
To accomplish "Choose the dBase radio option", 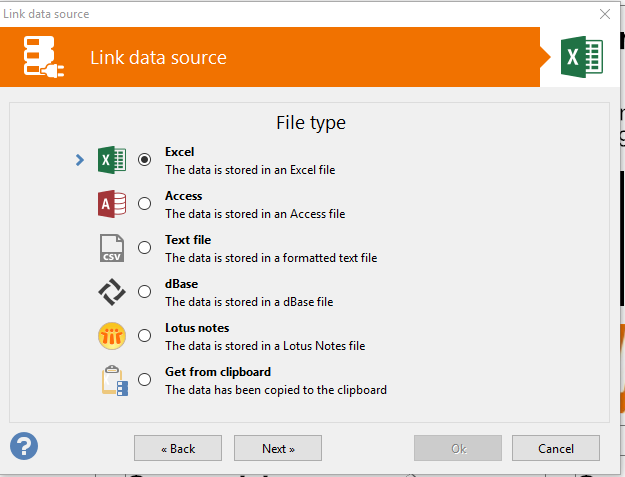I will pyautogui.click(x=144, y=292).
